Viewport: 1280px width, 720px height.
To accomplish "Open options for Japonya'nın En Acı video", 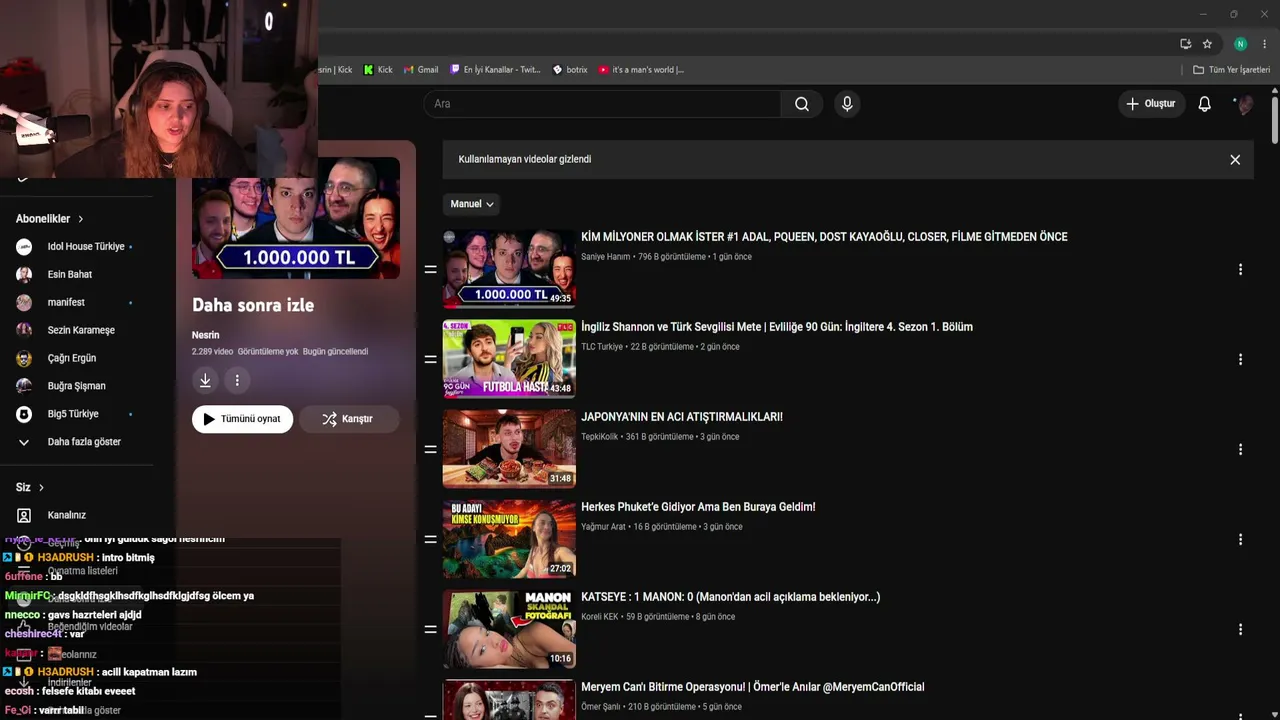I will click(x=1240, y=449).
